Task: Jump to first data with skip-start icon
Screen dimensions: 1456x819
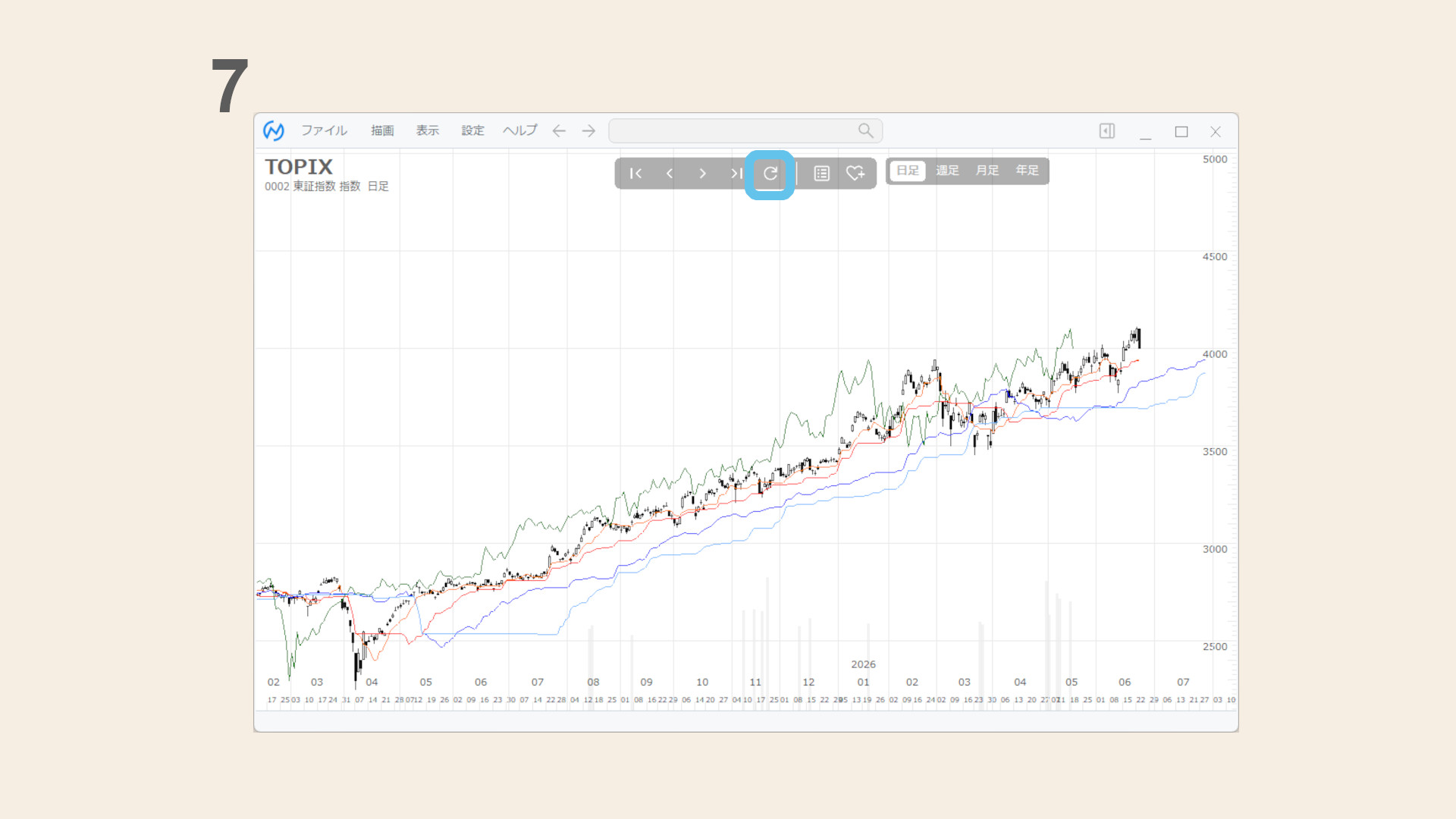Action: pyautogui.click(x=635, y=174)
